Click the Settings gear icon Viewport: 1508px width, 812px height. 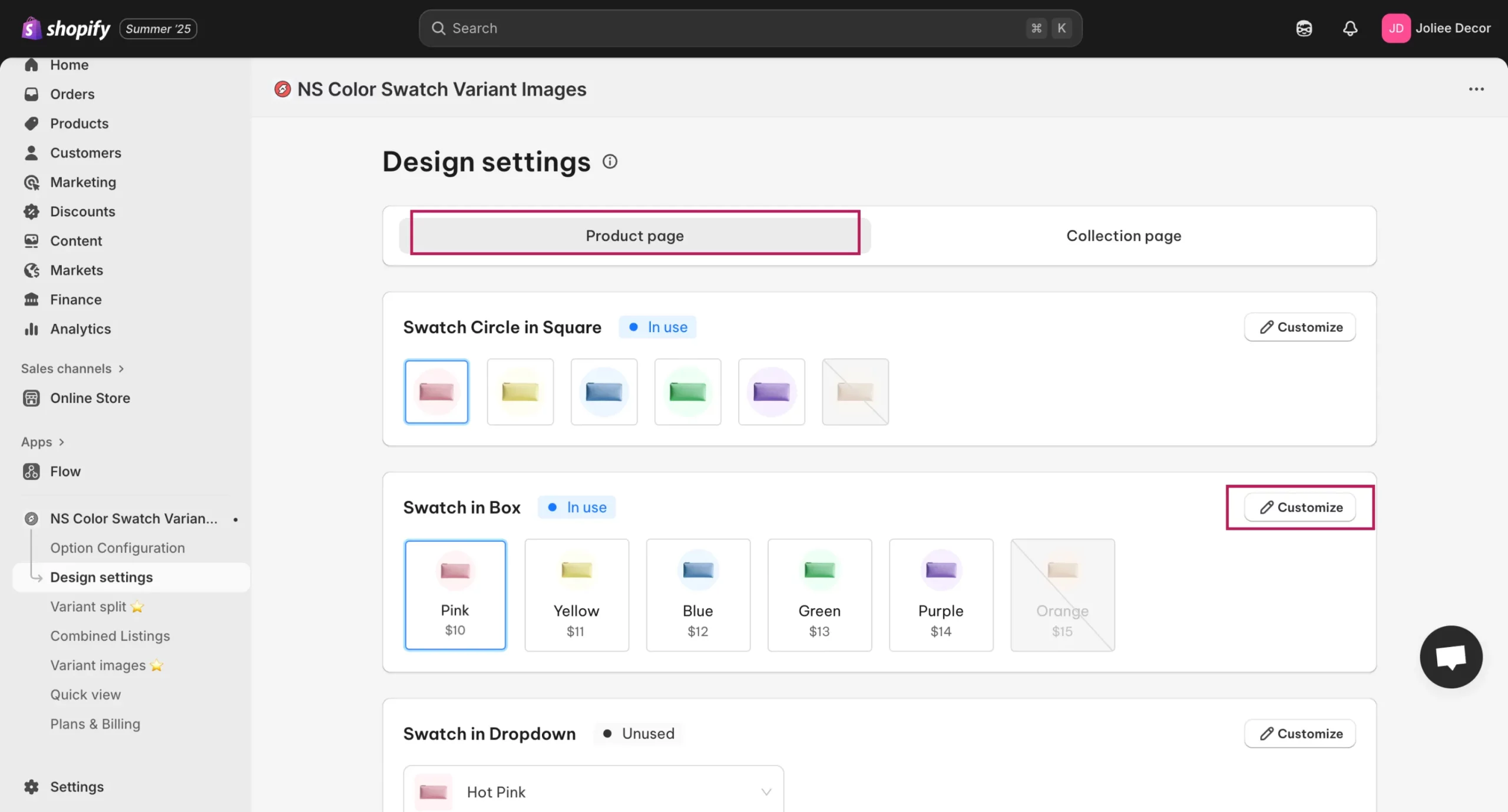31,787
